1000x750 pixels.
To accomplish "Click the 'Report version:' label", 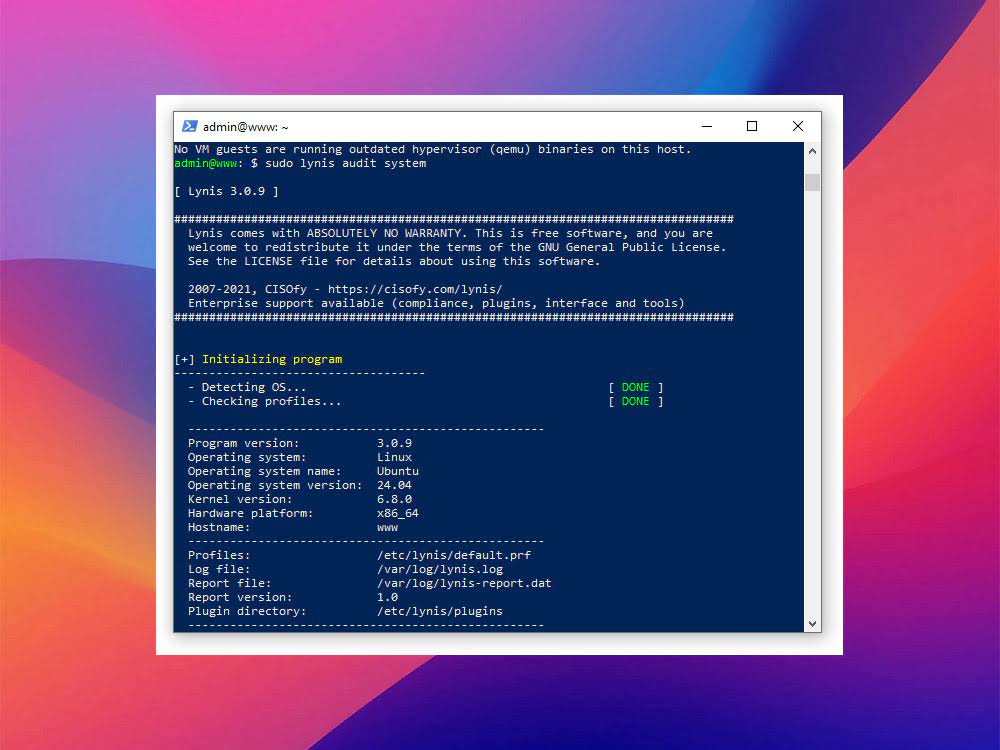I will [240, 598].
